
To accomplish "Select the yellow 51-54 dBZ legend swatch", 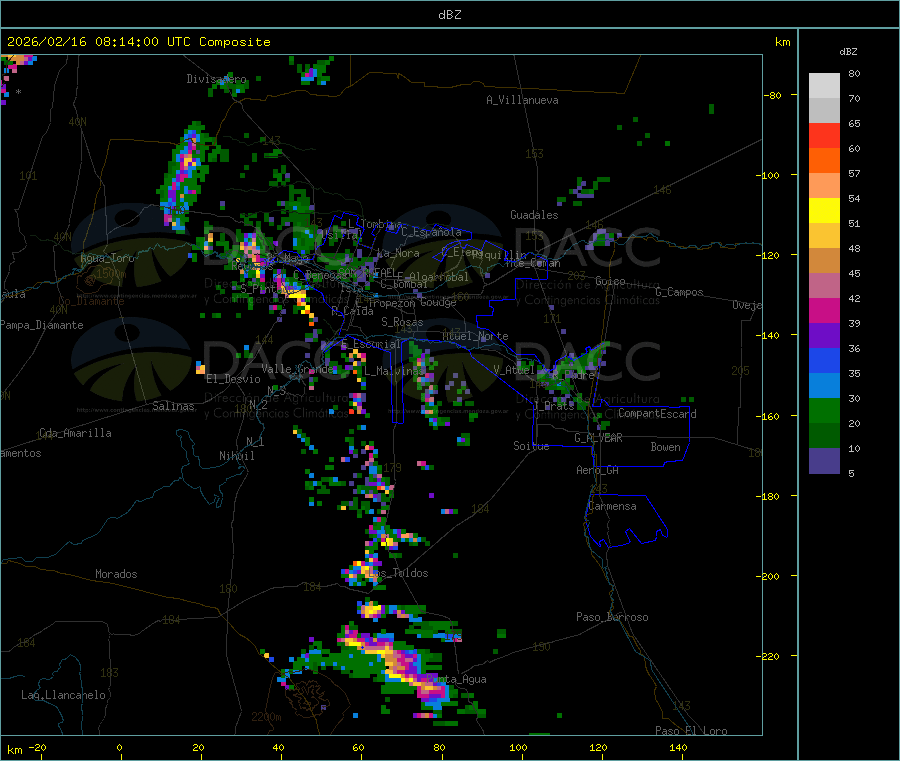I will 824,211.
